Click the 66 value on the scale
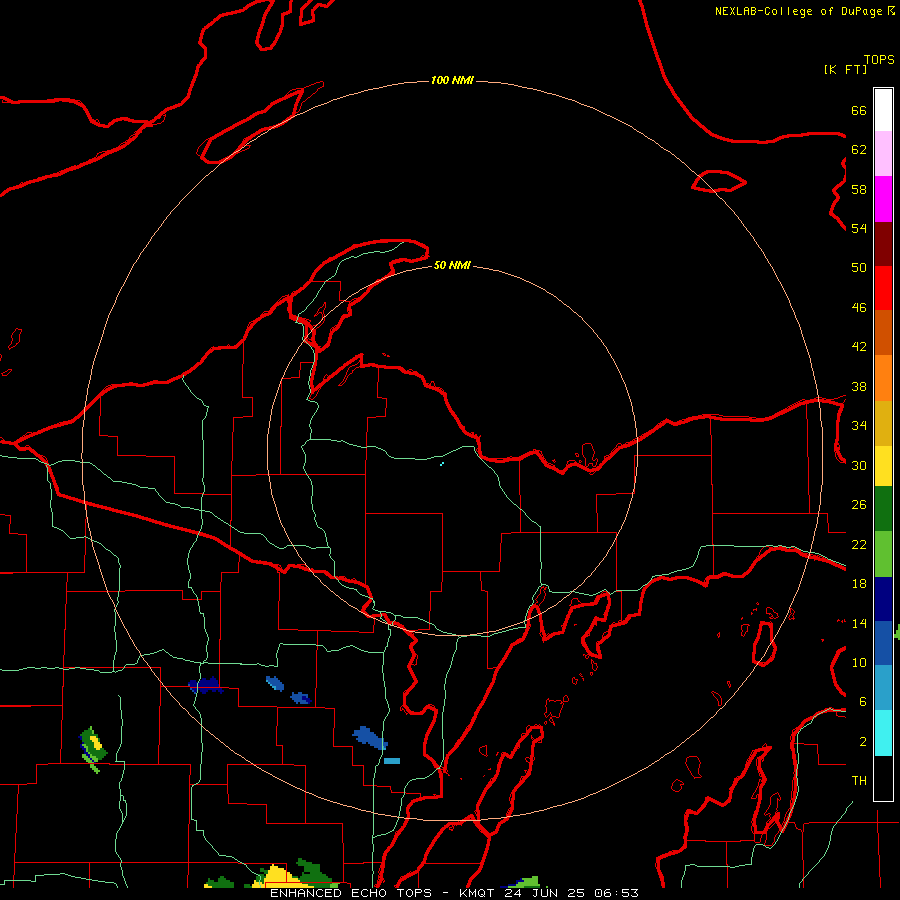Screen dimensions: 900x900 click(859, 110)
